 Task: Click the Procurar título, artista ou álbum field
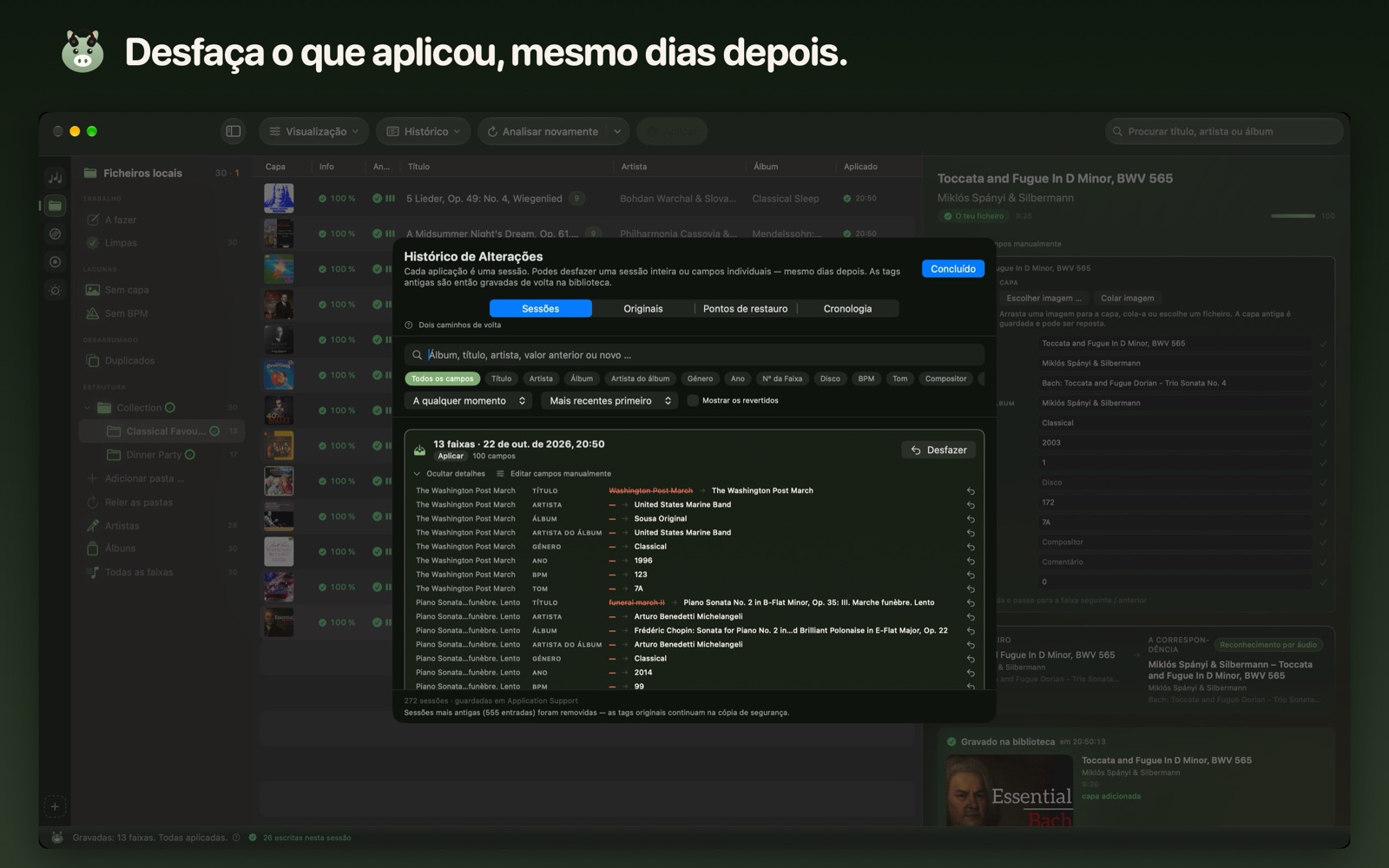click(x=1225, y=131)
